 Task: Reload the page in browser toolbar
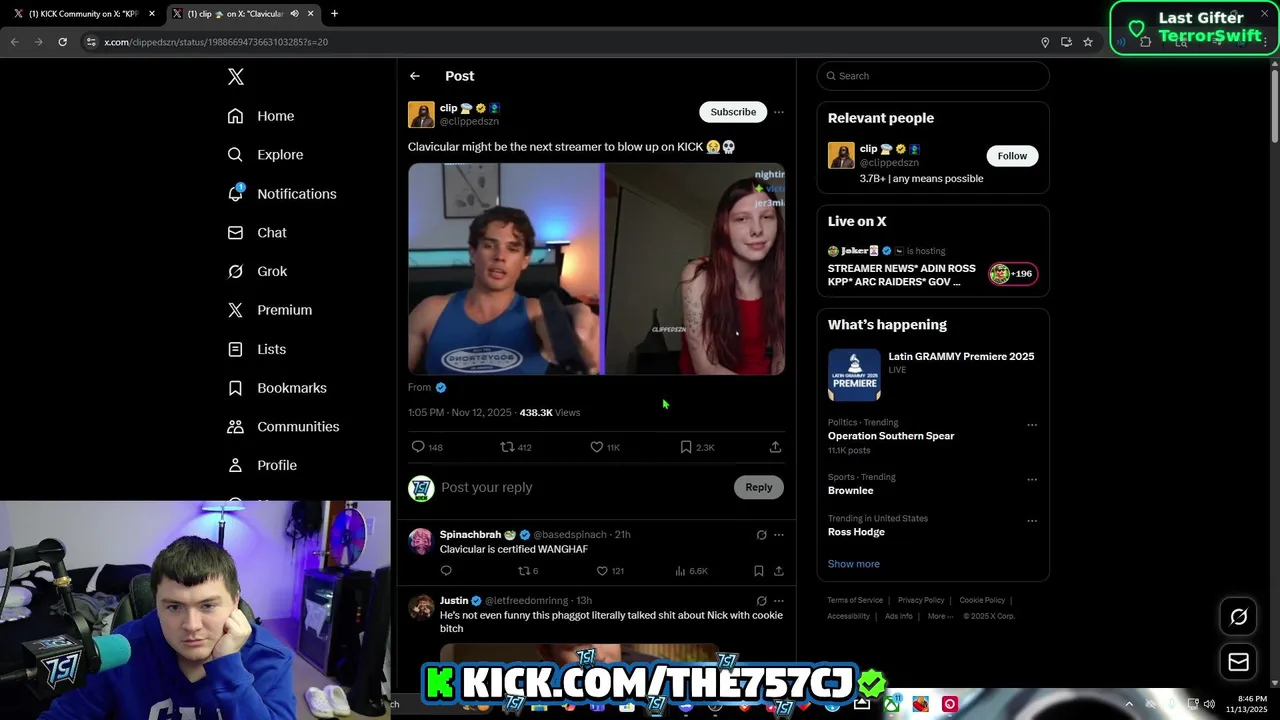[62, 42]
